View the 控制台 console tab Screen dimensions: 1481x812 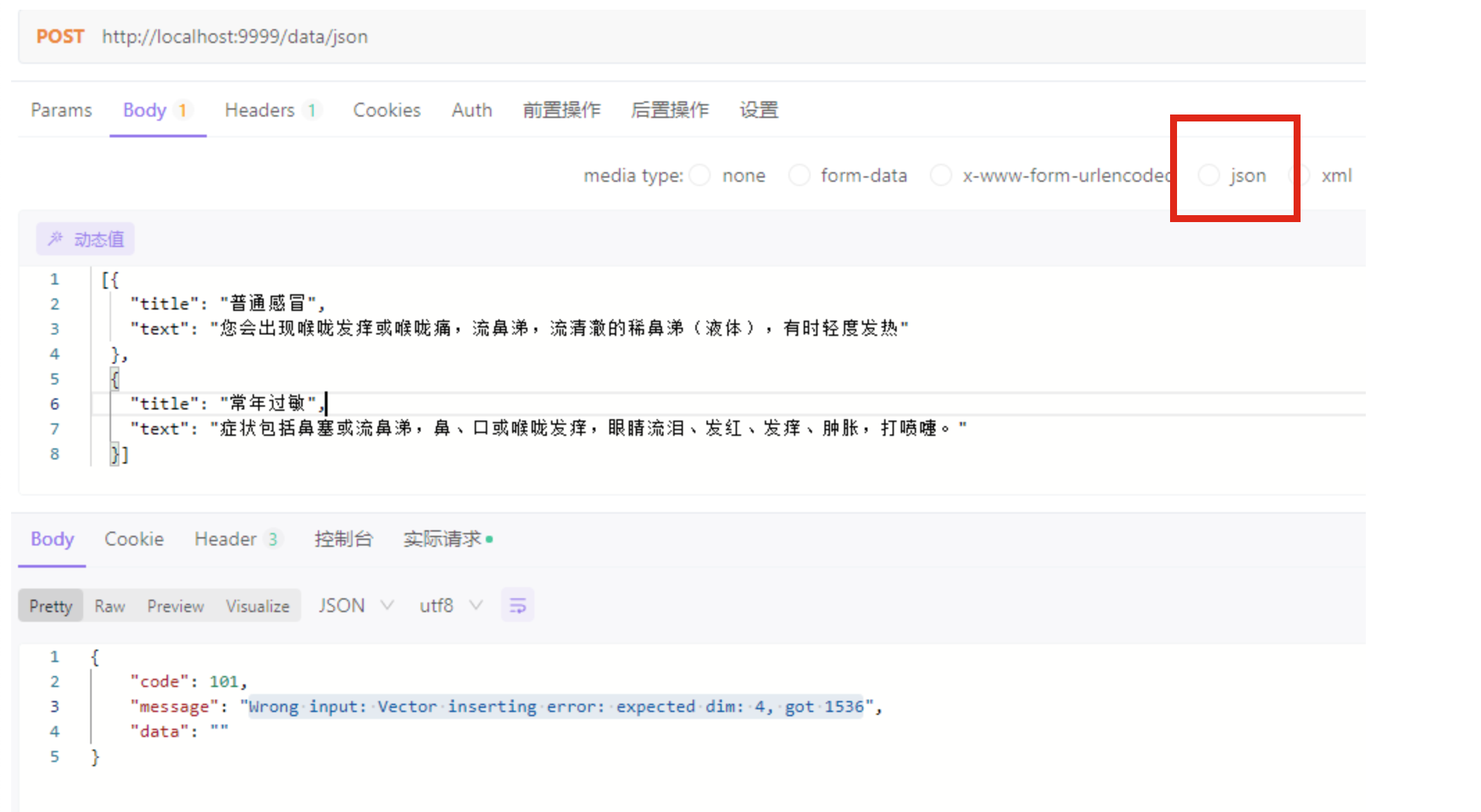(x=344, y=539)
